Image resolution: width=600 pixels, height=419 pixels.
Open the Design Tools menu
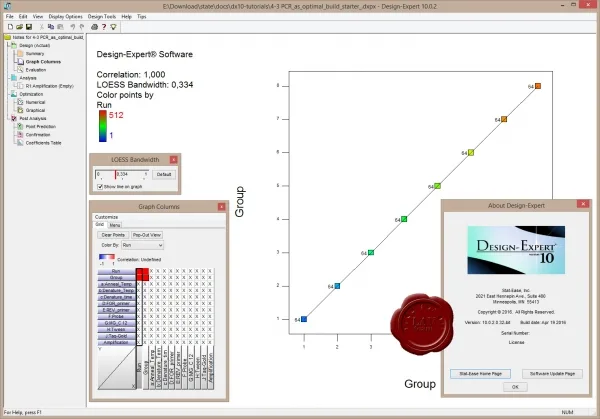tap(102, 16)
